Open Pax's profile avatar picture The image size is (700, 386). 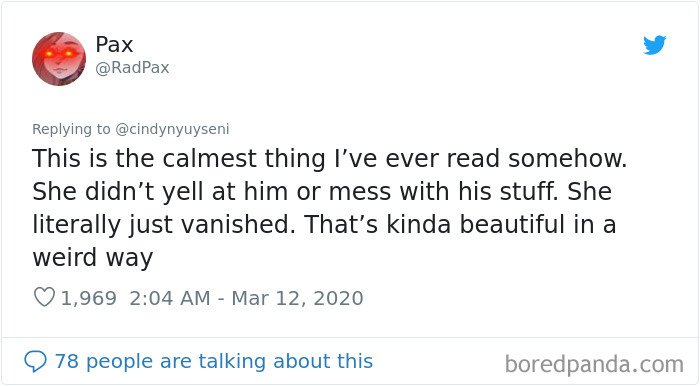point(59,58)
